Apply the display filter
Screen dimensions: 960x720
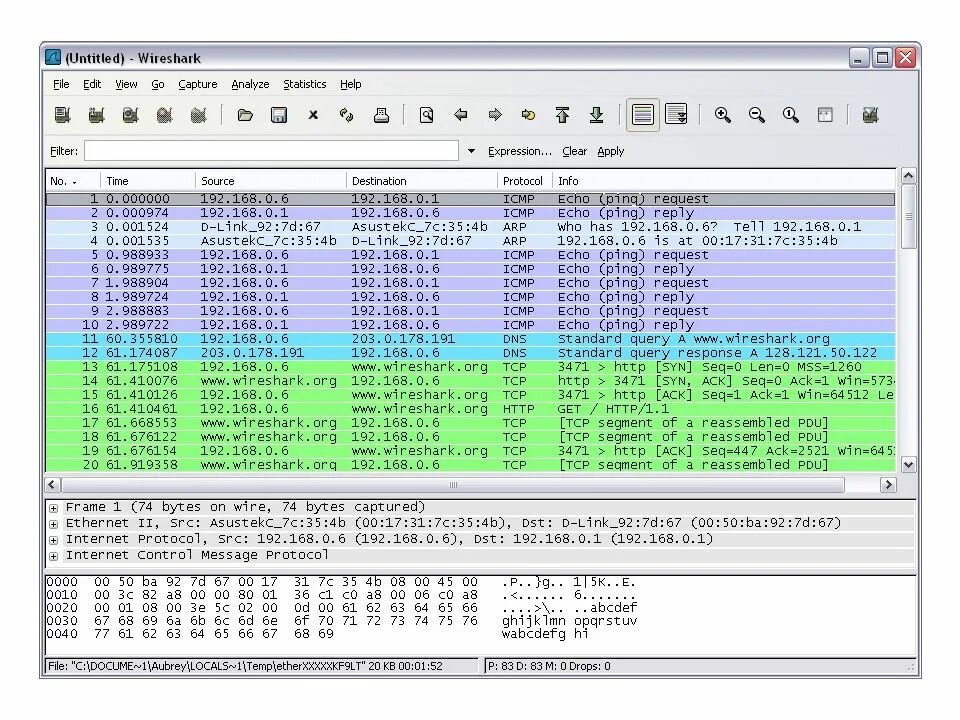pos(610,151)
